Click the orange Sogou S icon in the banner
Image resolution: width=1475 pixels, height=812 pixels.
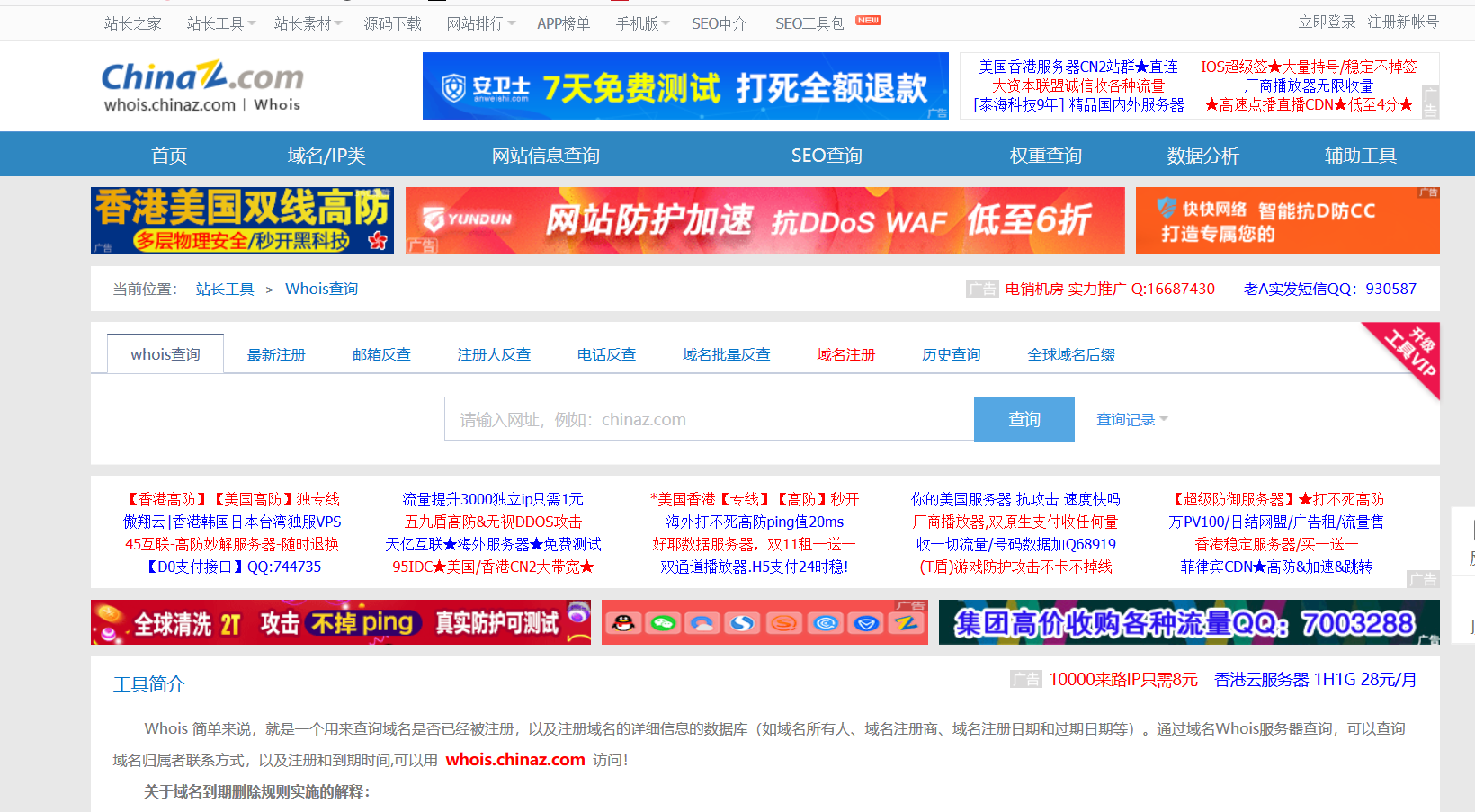click(784, 622)
